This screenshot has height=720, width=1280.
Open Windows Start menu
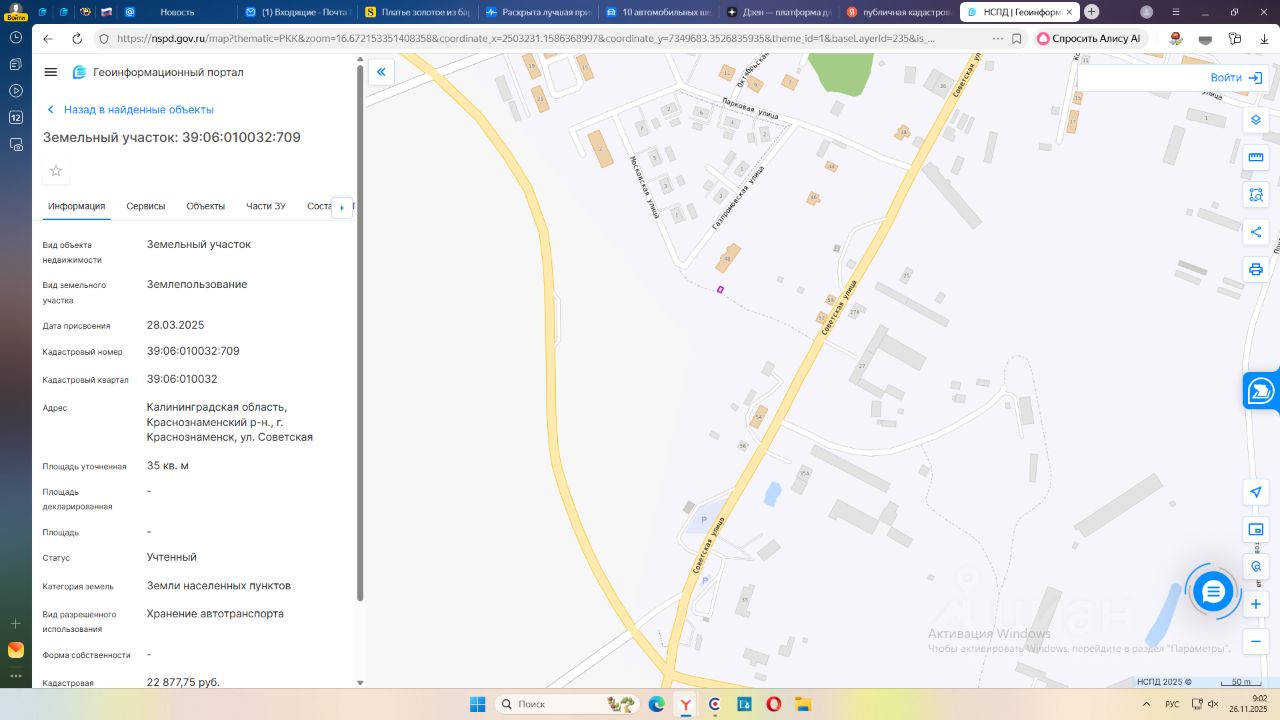point(477,704)
